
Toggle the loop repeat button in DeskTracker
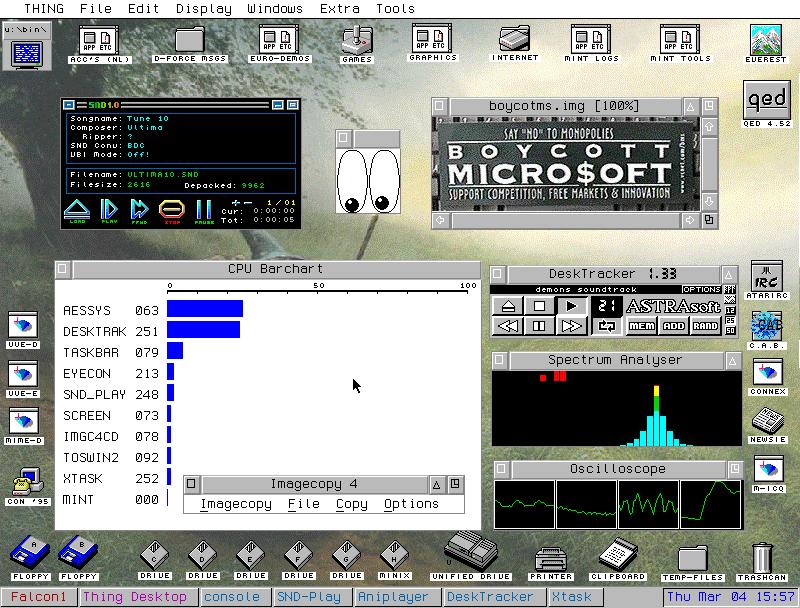coord(607,326)
